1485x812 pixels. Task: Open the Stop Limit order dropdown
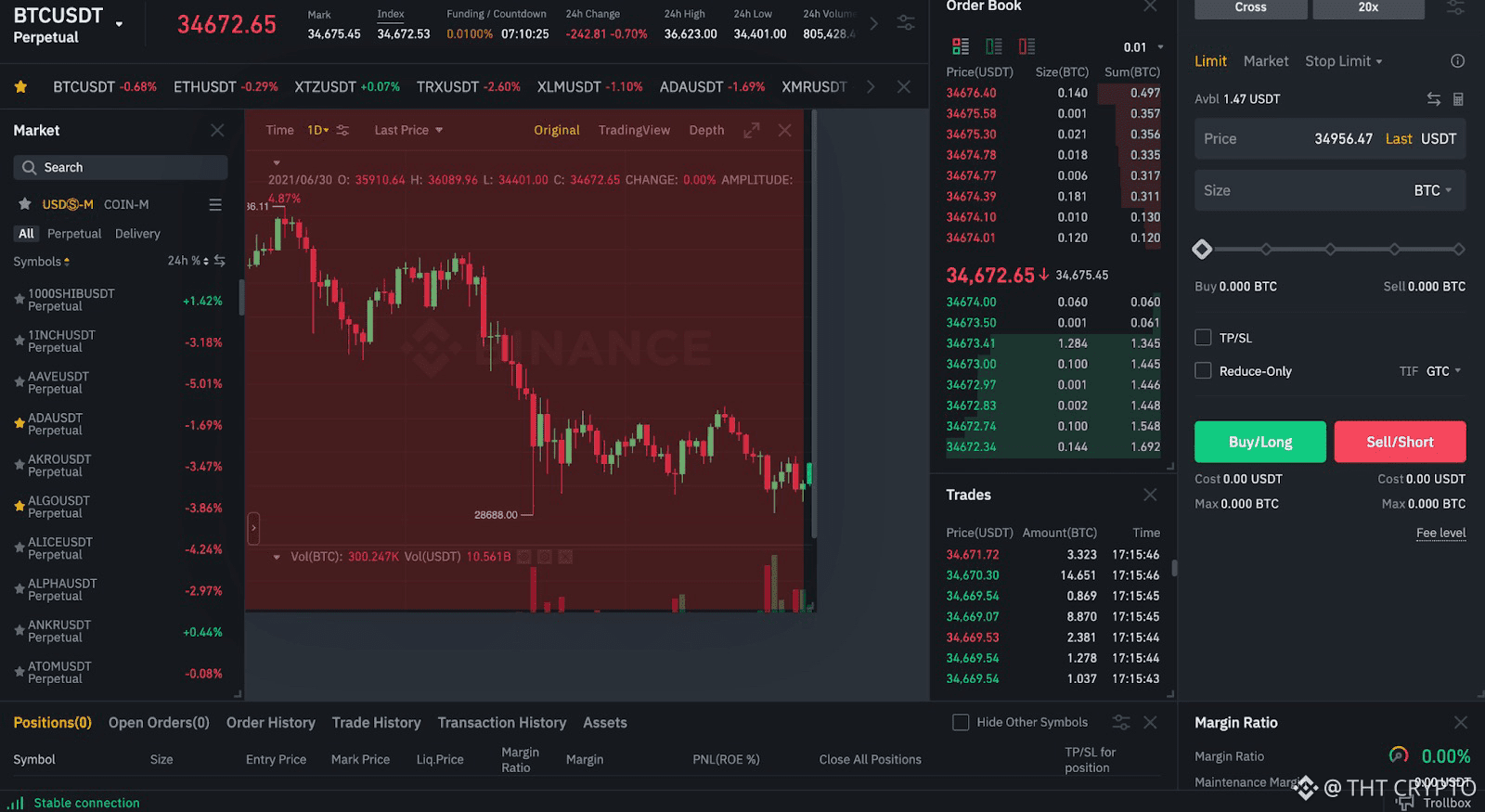1344,61
